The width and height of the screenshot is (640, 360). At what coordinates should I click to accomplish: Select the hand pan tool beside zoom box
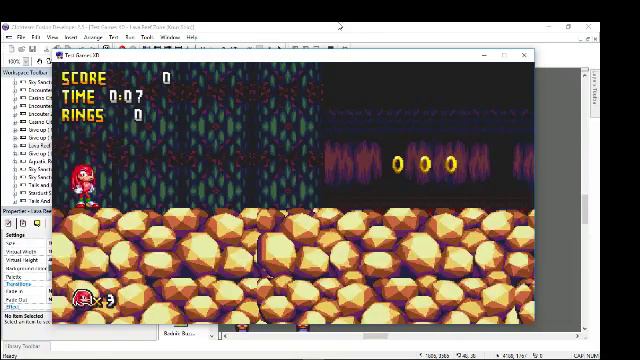39,61
